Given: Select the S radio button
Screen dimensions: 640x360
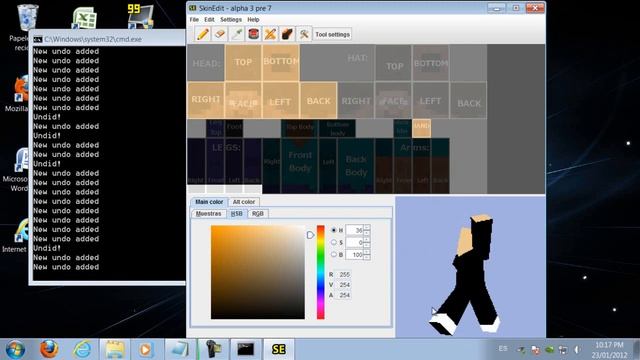Looking at the screenshot, I should (334, 242).
